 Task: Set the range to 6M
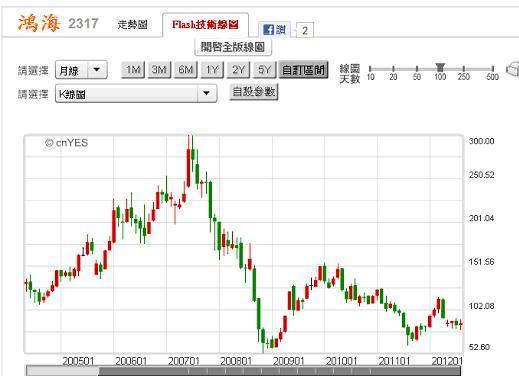pos(185,70)
